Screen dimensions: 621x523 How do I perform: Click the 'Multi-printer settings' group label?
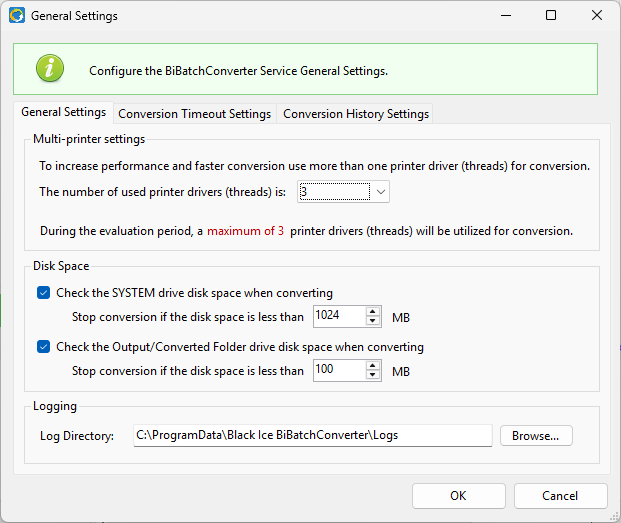point(89,139)
